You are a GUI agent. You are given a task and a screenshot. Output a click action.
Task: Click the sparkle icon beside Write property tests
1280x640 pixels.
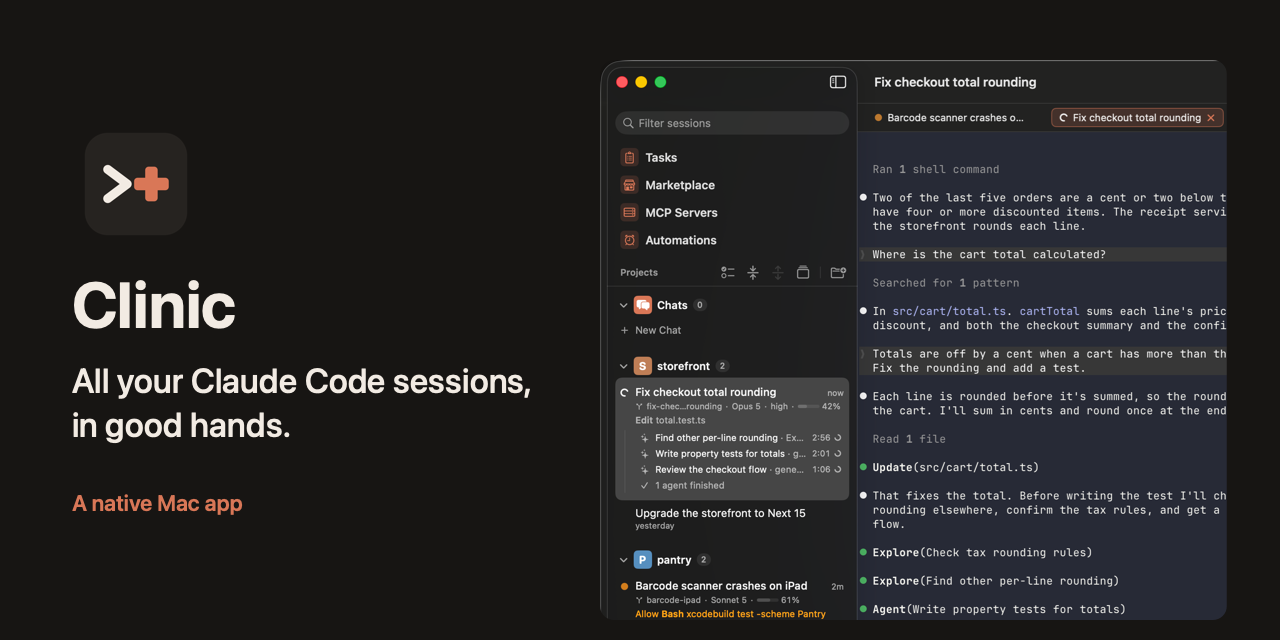point(645,454)
